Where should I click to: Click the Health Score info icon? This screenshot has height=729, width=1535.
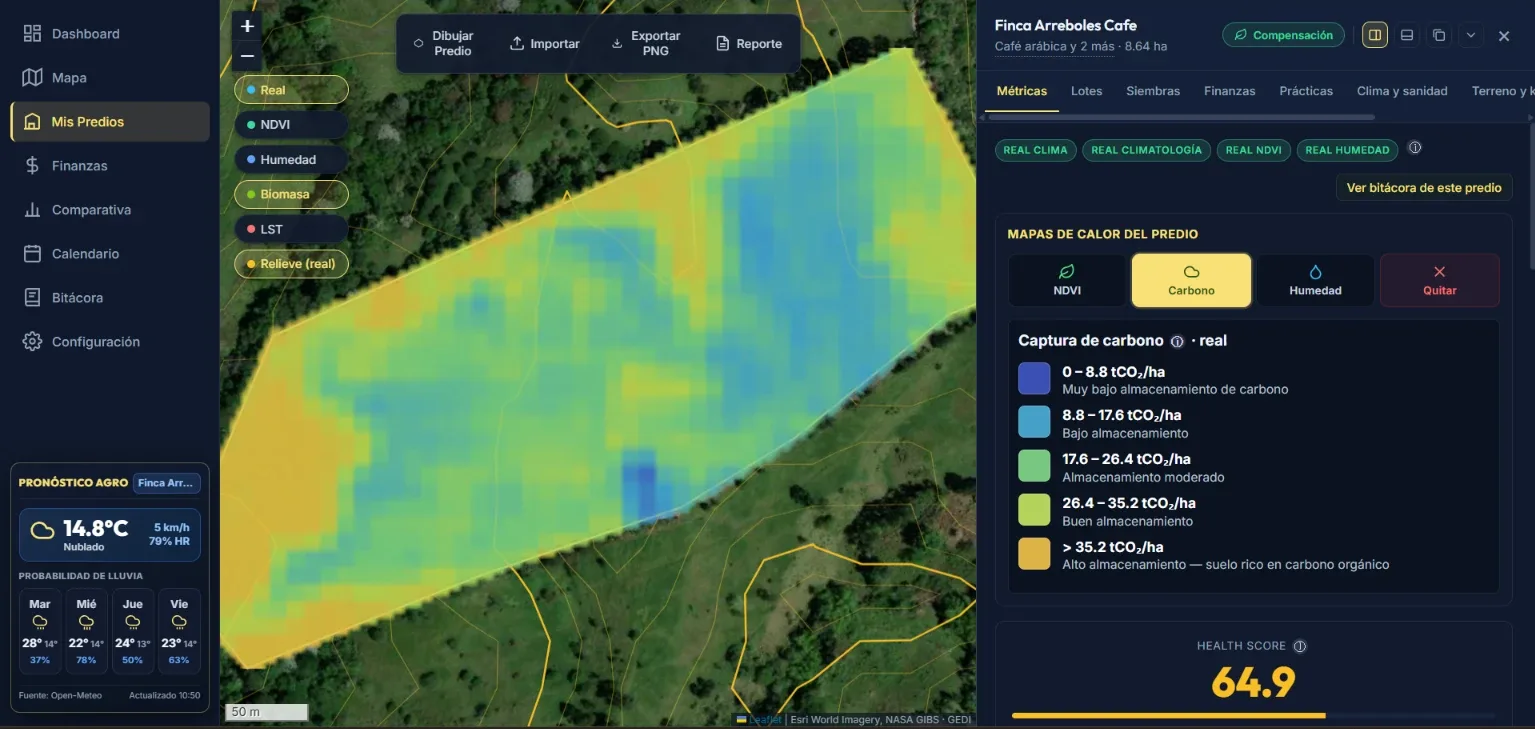point(1300,646)
